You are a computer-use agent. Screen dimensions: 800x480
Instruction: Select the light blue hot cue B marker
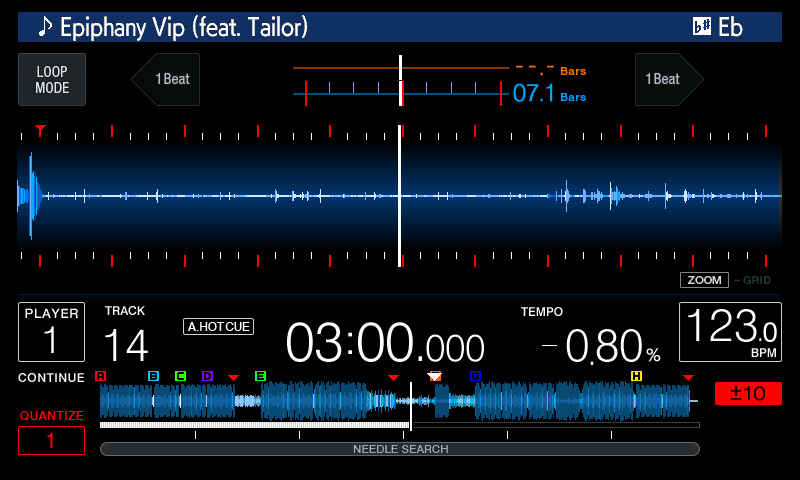(x=153, y=376)
